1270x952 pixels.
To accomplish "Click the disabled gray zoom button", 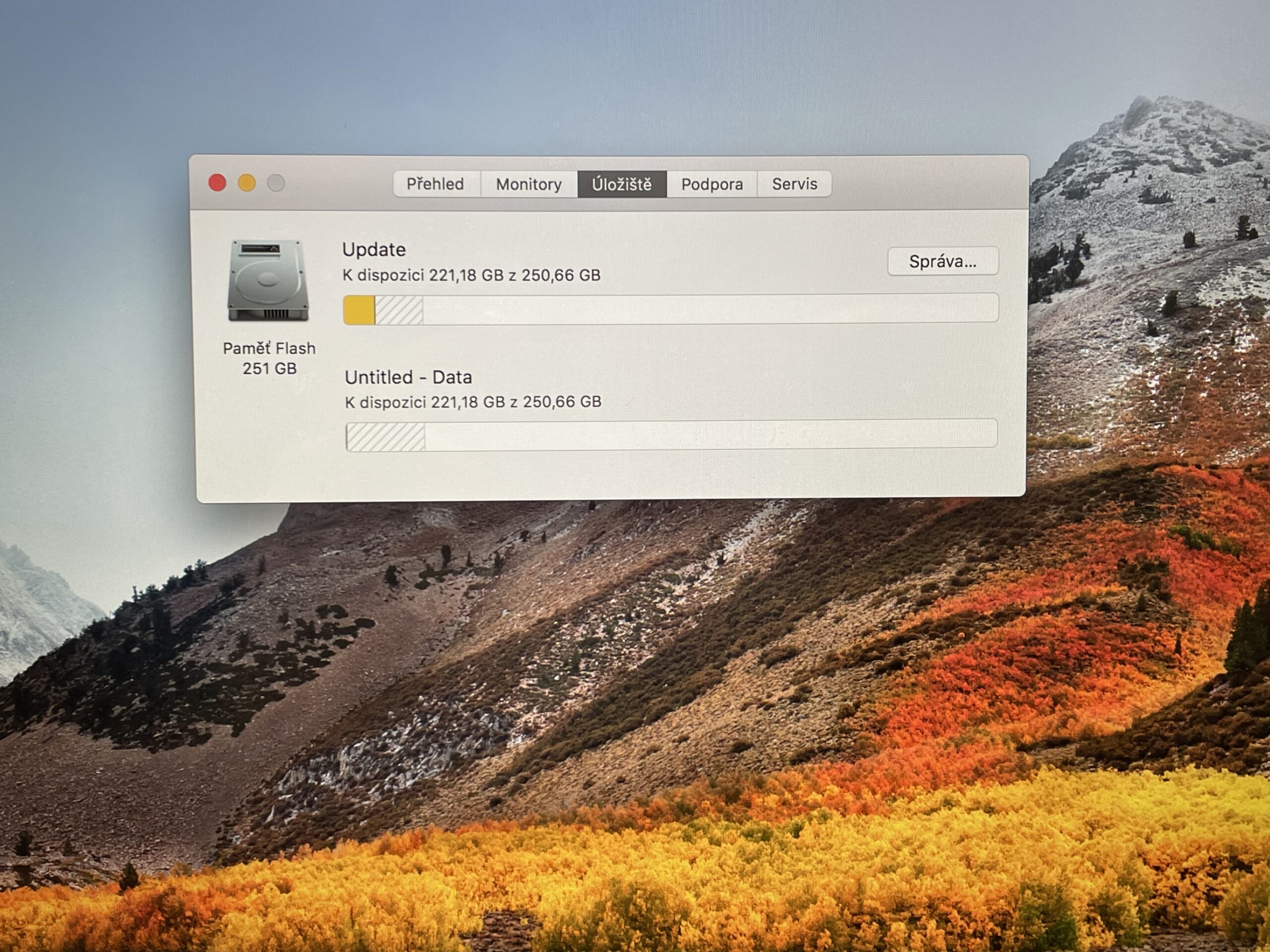I will point(276,183).
